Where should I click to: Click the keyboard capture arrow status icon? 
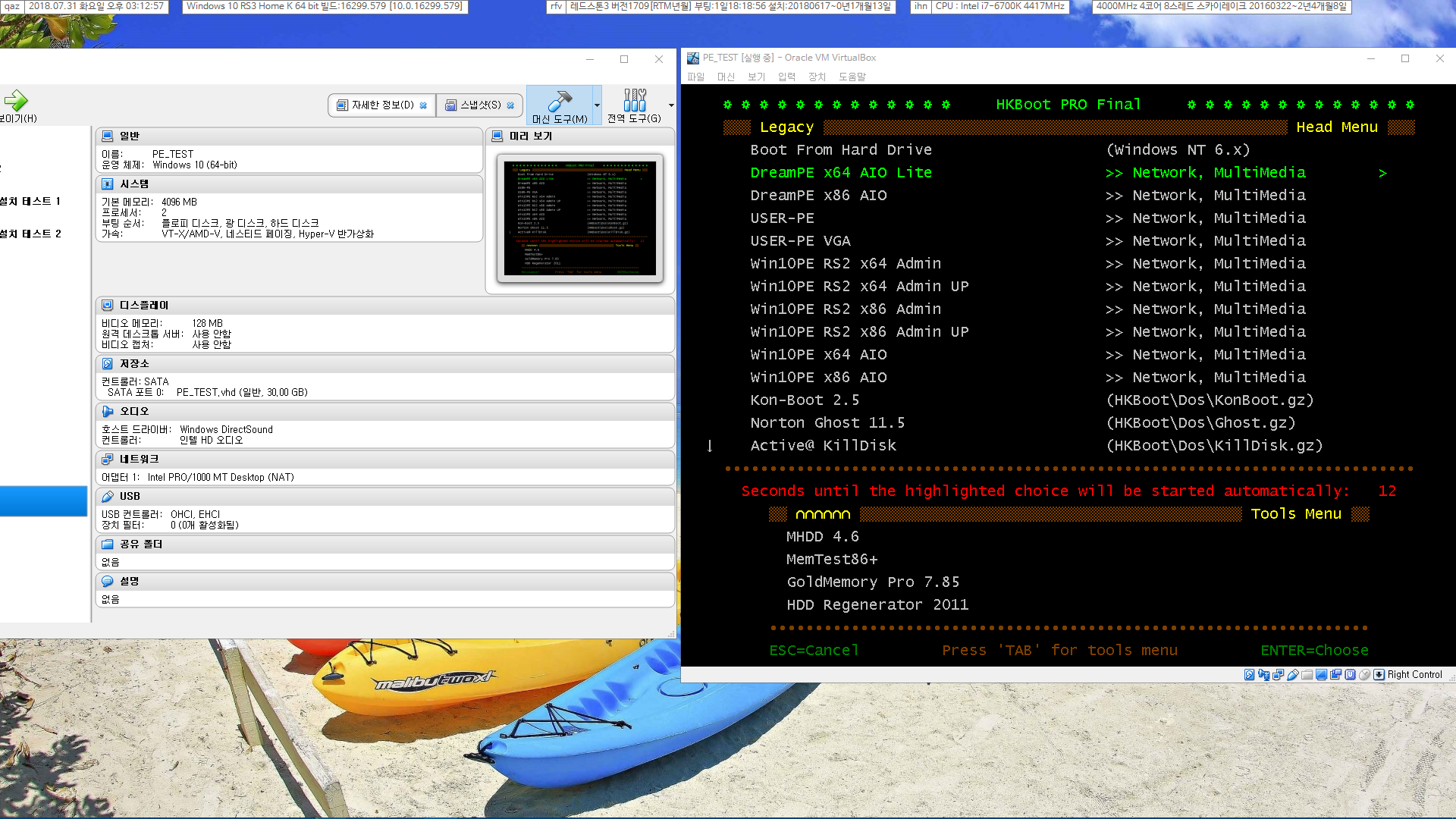pos(1379,674)
